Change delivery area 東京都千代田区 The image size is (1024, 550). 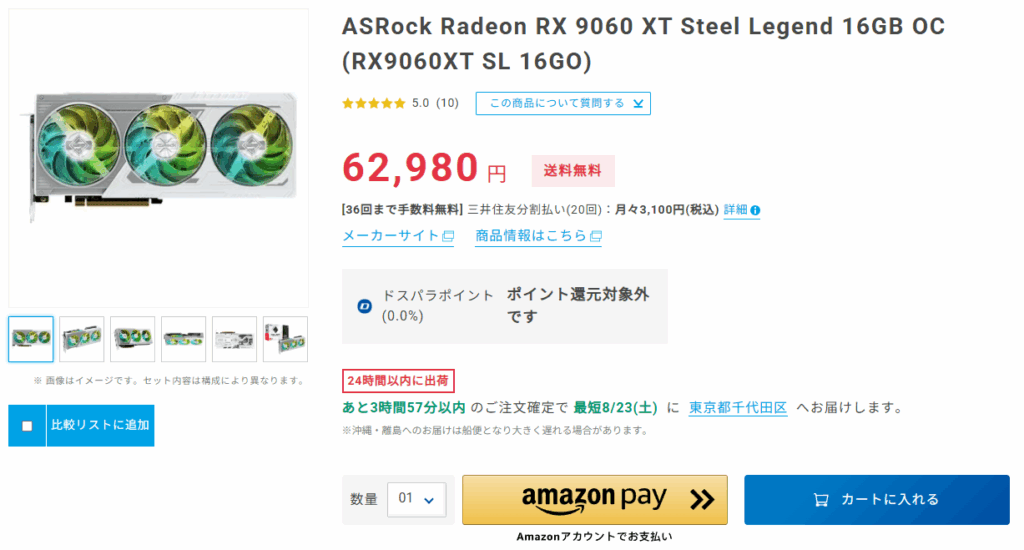tap(738, 408)
